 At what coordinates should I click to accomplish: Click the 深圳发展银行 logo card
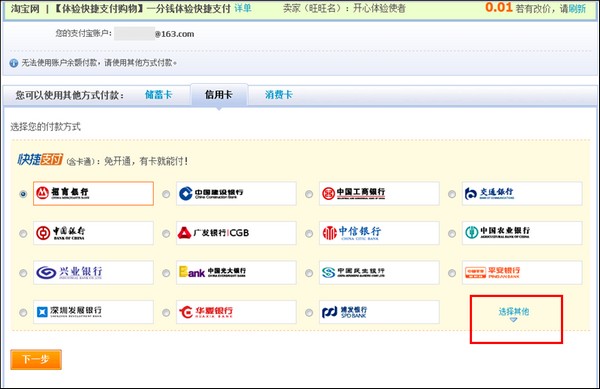click(x=93, y=312)
